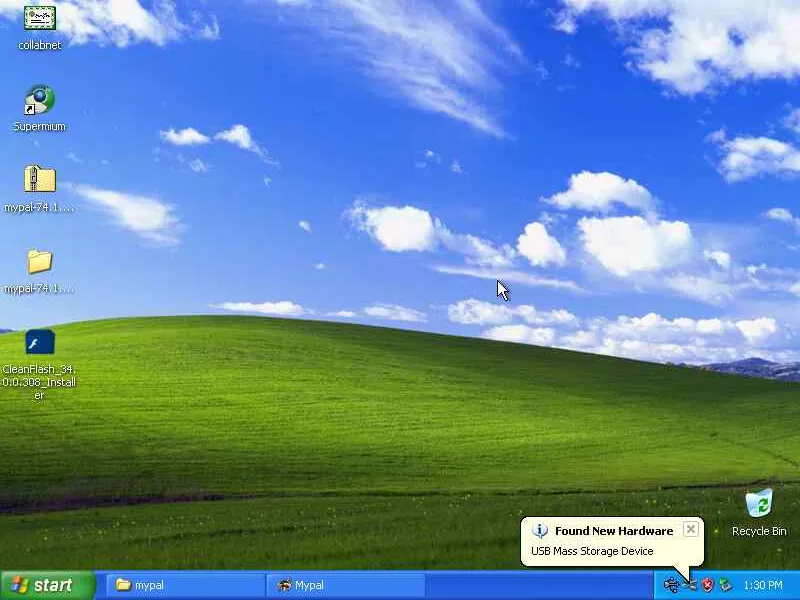
Task: Click the 1:30 PM clock
Action: 763,585
